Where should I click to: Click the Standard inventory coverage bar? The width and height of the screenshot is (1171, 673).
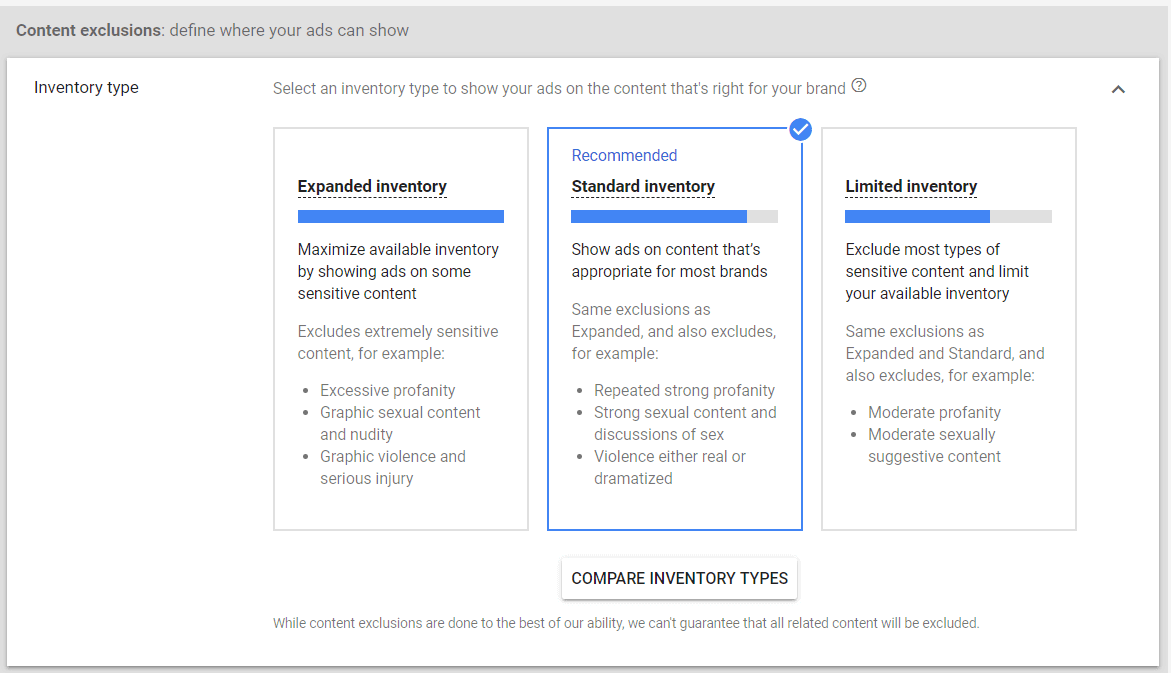coord(674,216)
